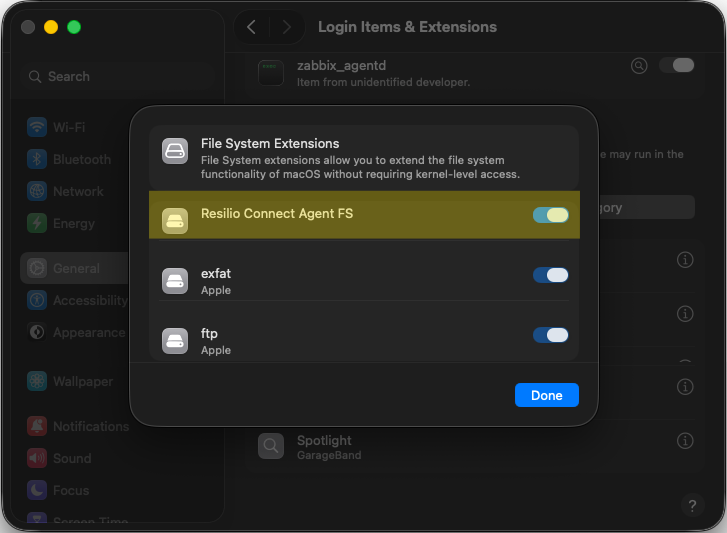Screen dimensions: 727x533
Task: Toggle the exfat extension switch
Action: 550,275
